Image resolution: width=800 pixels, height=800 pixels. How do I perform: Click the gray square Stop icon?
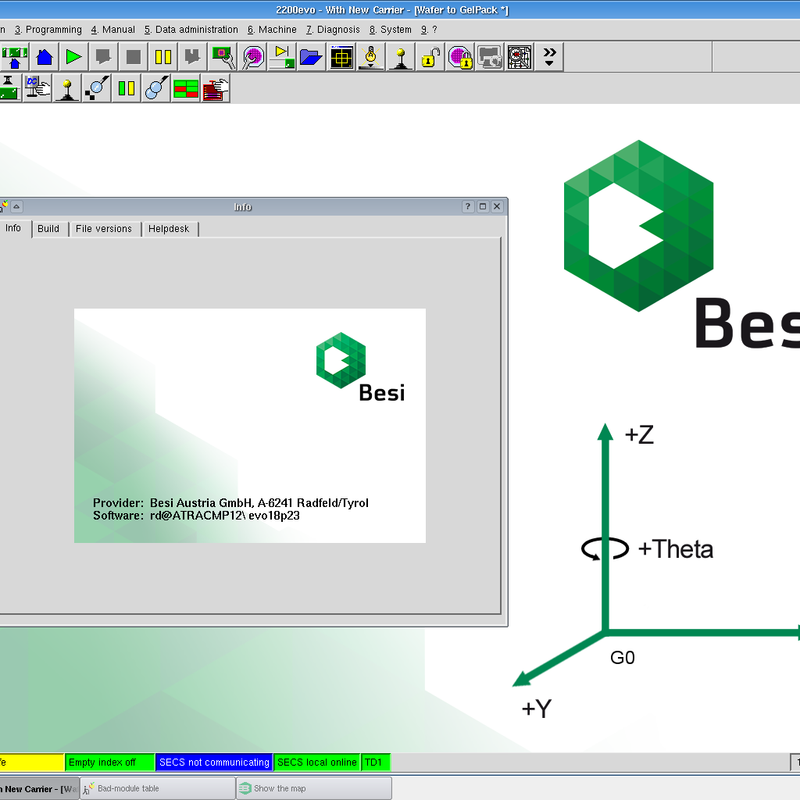coord(133,57)
